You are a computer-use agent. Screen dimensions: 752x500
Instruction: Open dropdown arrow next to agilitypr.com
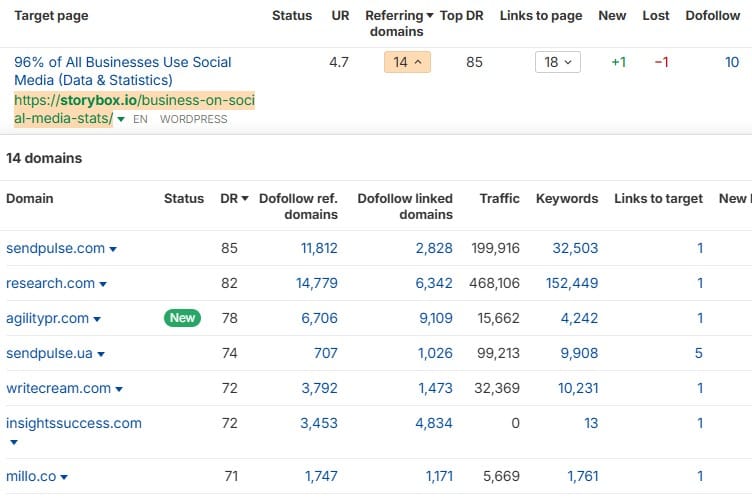(x=97, y=319)
